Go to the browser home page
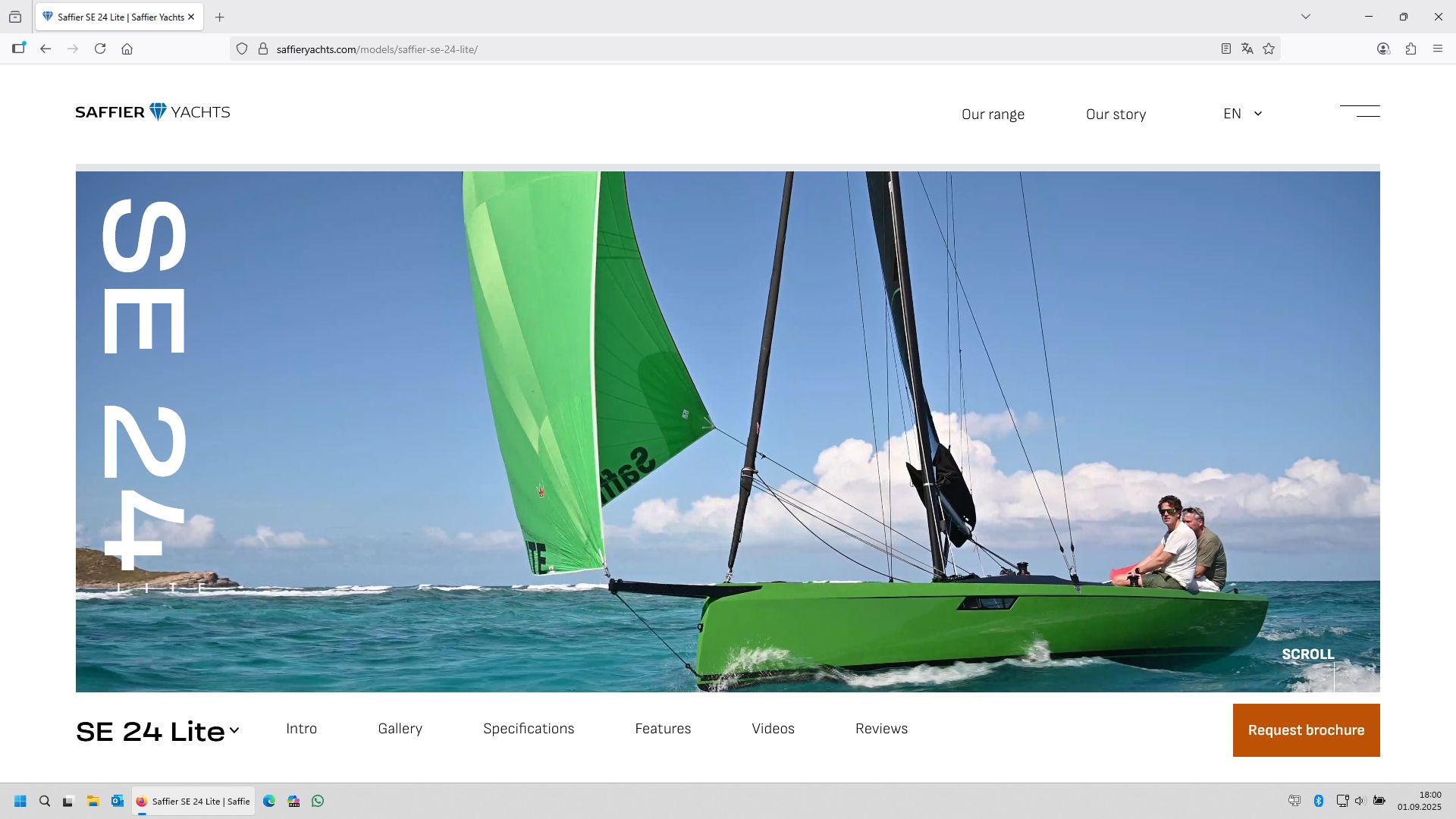 point(127,49)
